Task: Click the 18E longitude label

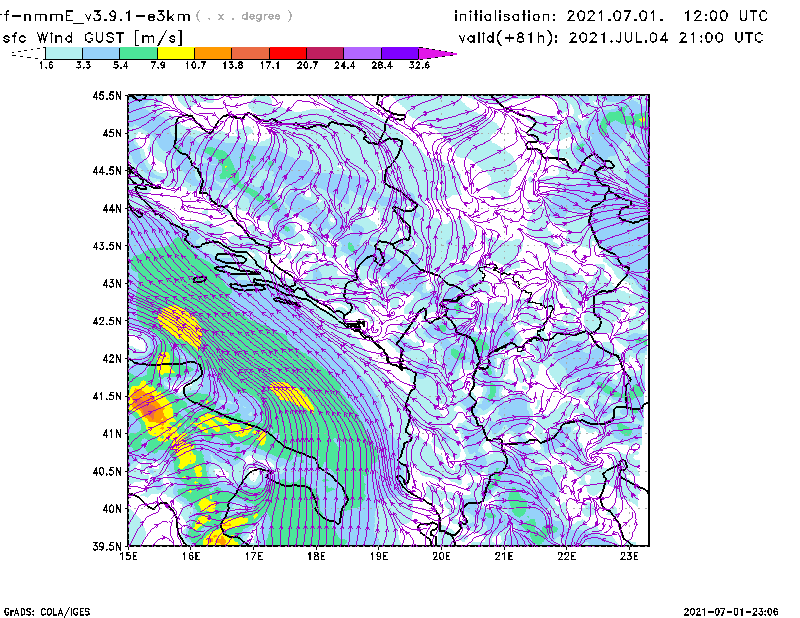Action: coord(316,556)
